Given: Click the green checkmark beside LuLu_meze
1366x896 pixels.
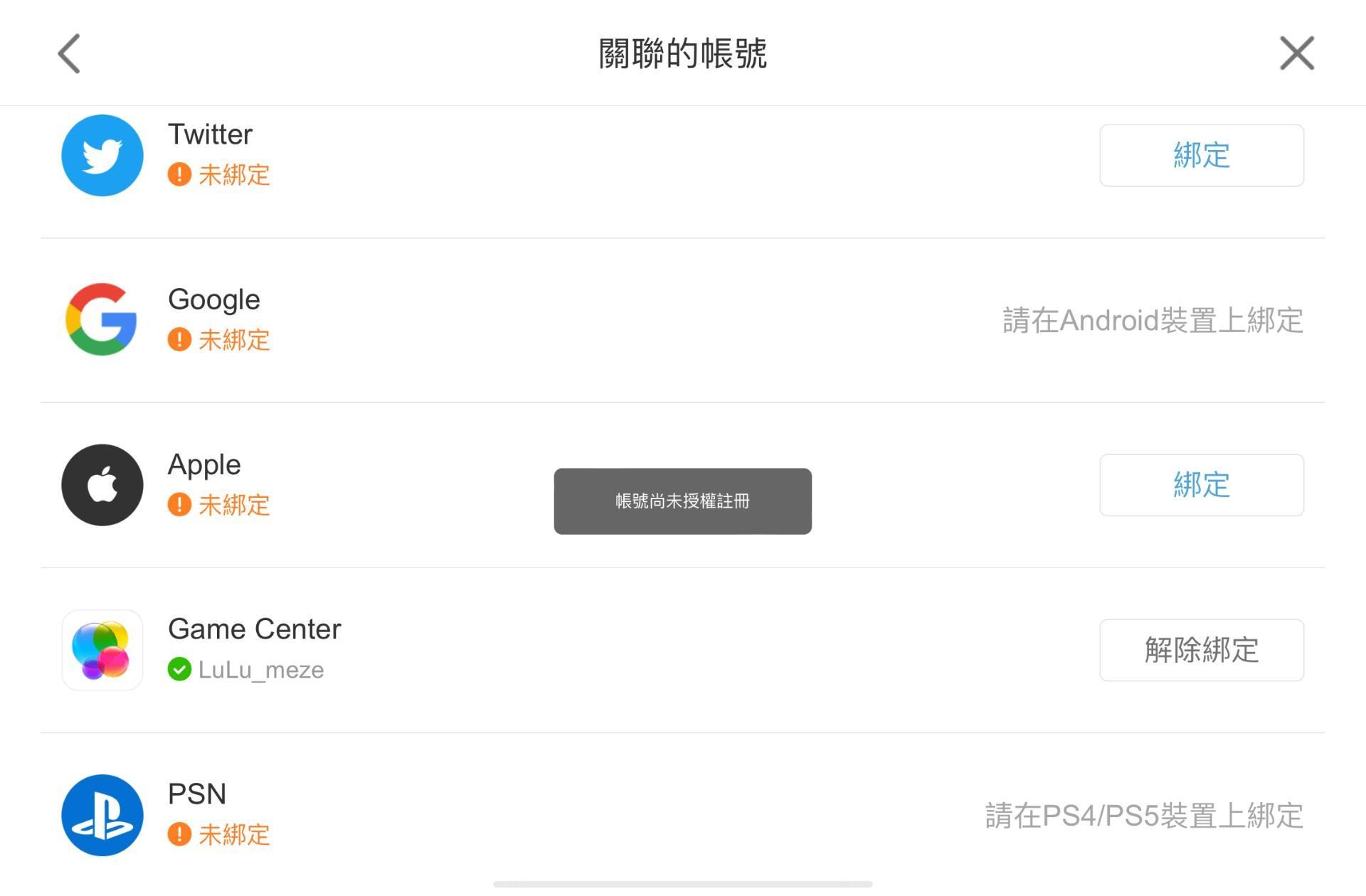Looking at the screenshot, I should click(179, 669).
